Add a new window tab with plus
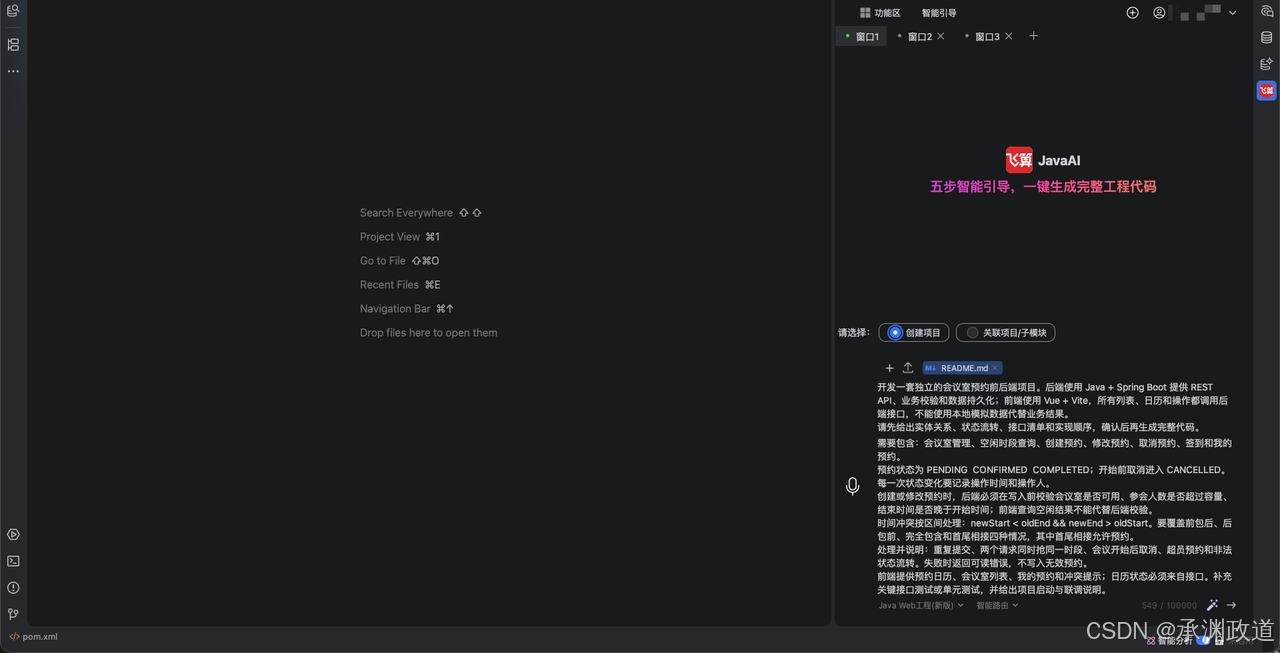Viewport: 1280px width, 653px height. tap(1034, 36)
